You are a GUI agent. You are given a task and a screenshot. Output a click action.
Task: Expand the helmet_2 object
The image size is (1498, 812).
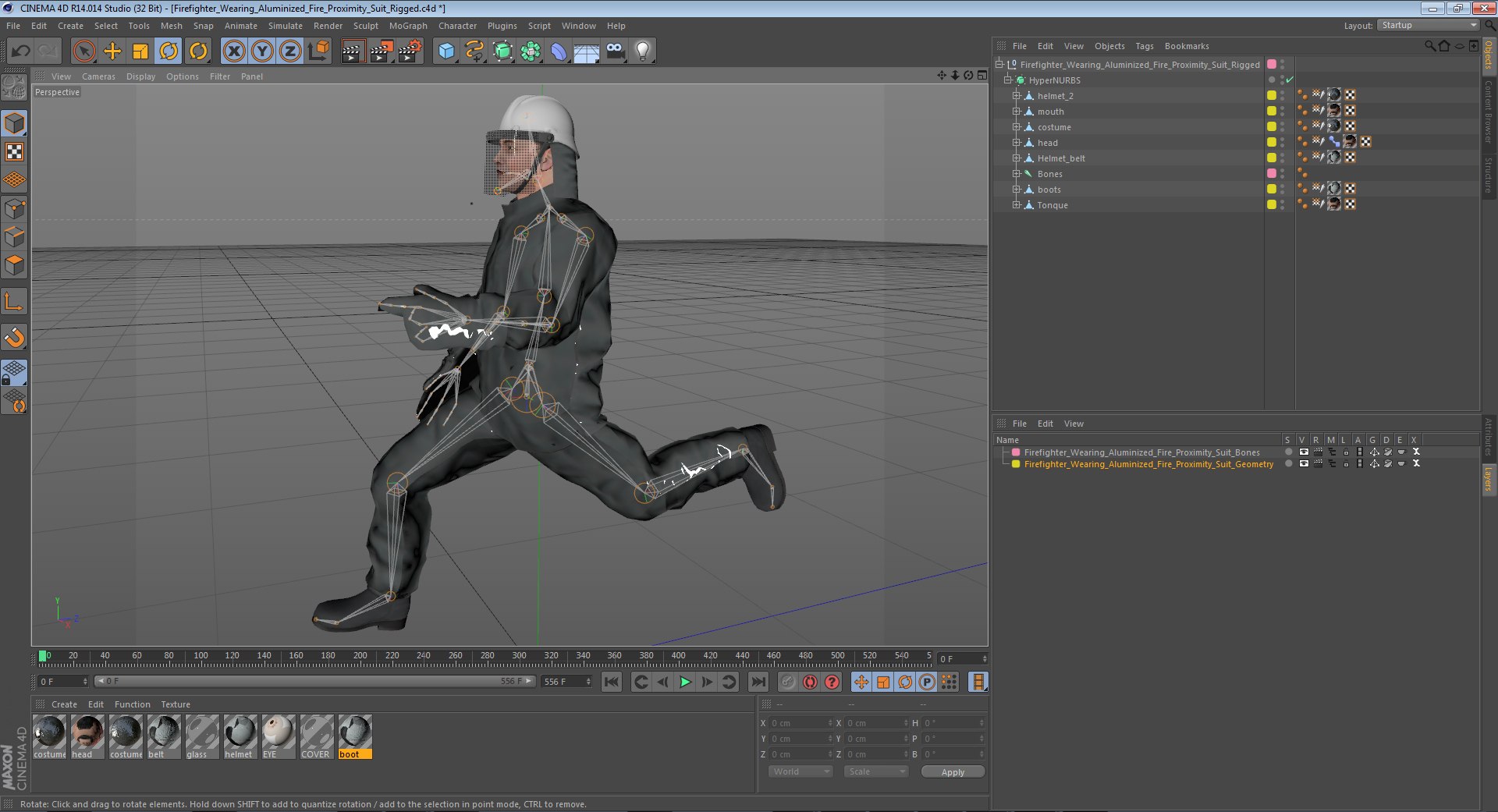(x=1017, y=96)
